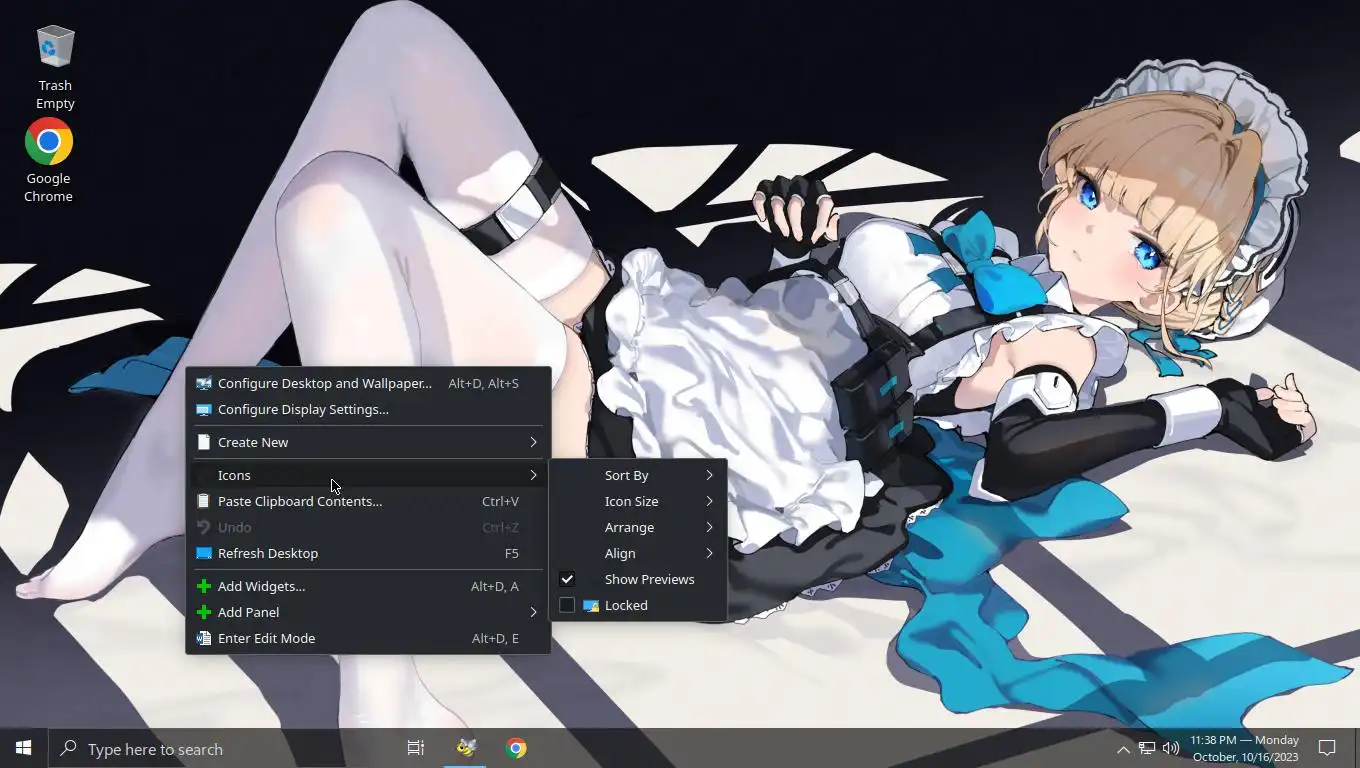
Task: Show hidden system tray icons
Action: [x=1123, y=749]
